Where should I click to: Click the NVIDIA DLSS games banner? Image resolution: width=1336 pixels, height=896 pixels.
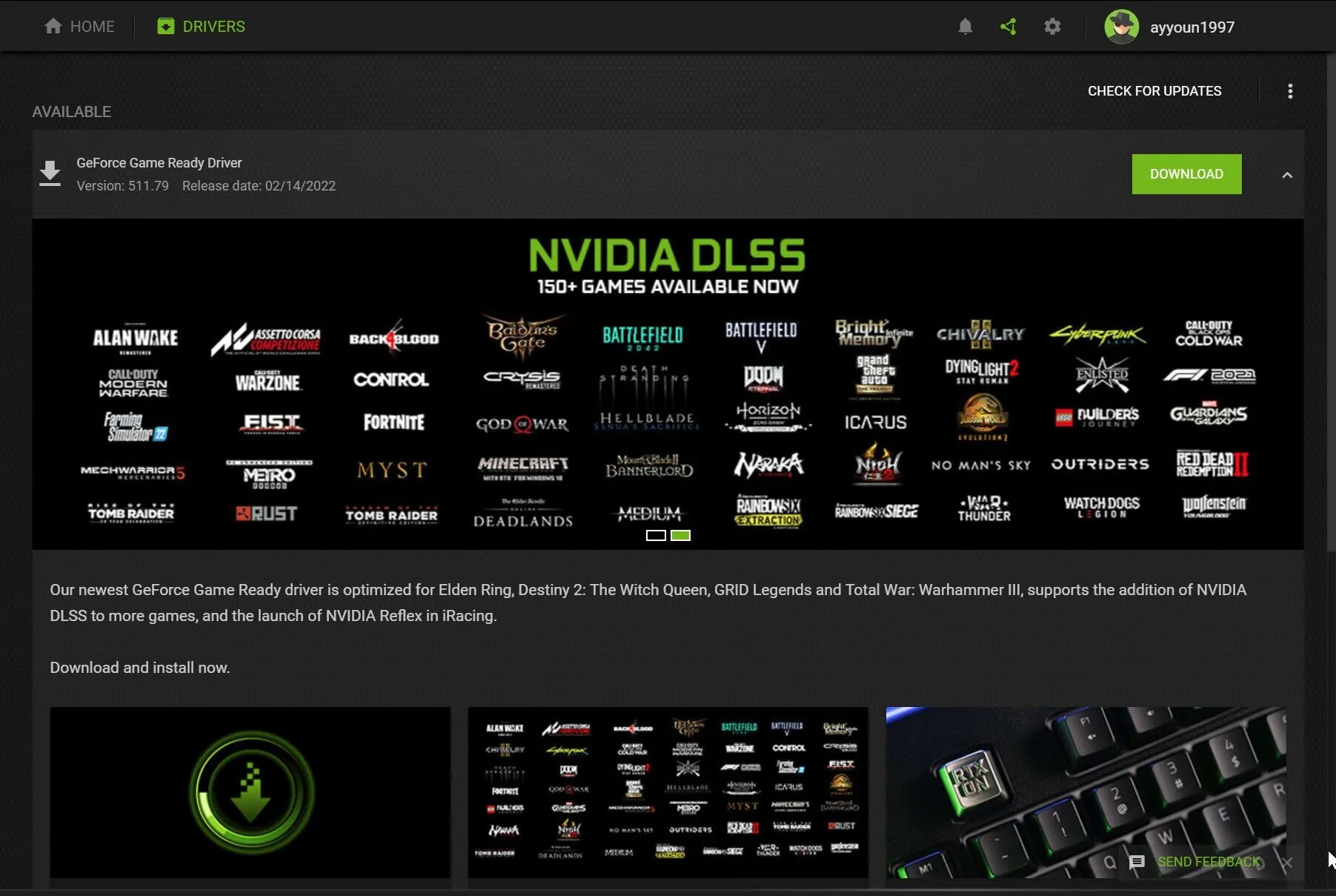tap(668, 384)
